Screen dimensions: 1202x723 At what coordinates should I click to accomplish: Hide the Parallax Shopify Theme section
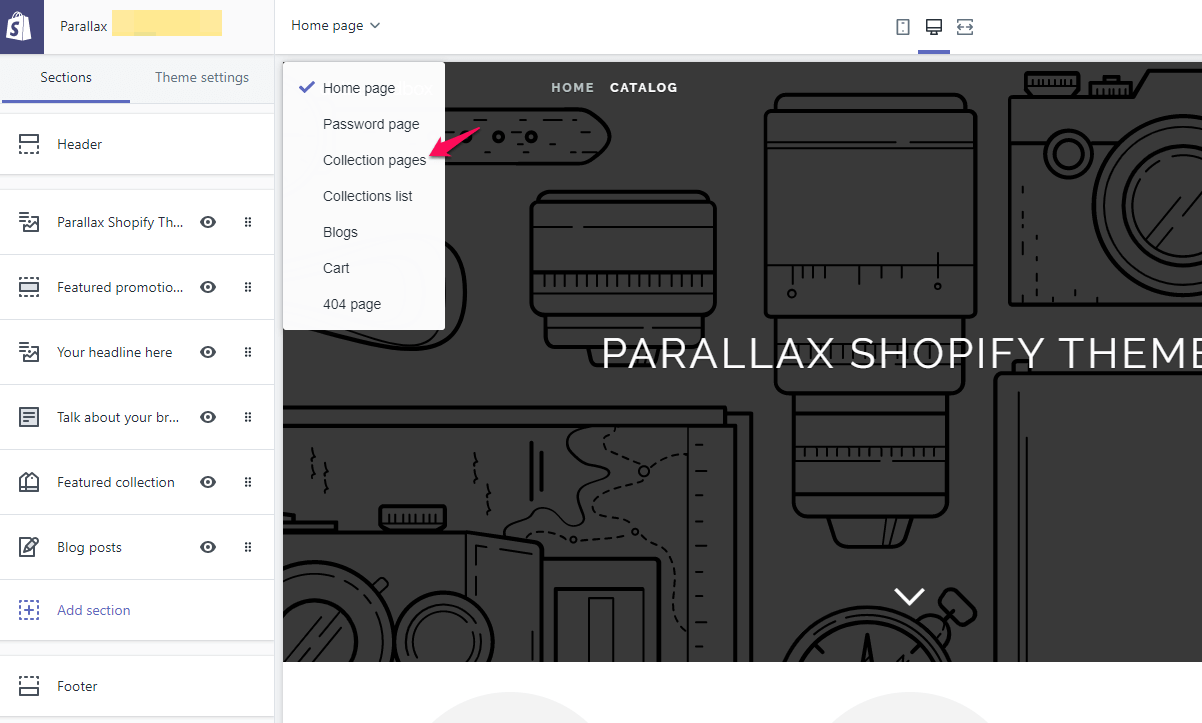208,222
